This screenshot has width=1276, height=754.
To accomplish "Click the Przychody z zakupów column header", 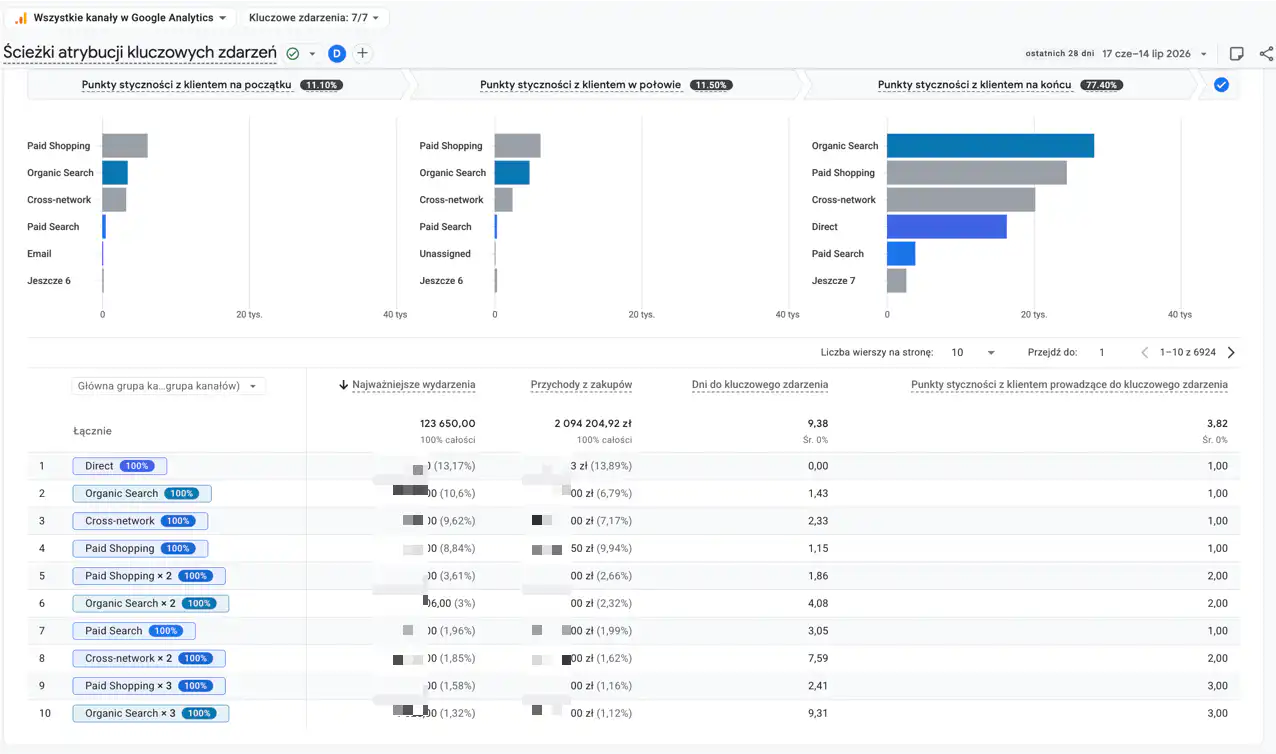I will 581,384.
